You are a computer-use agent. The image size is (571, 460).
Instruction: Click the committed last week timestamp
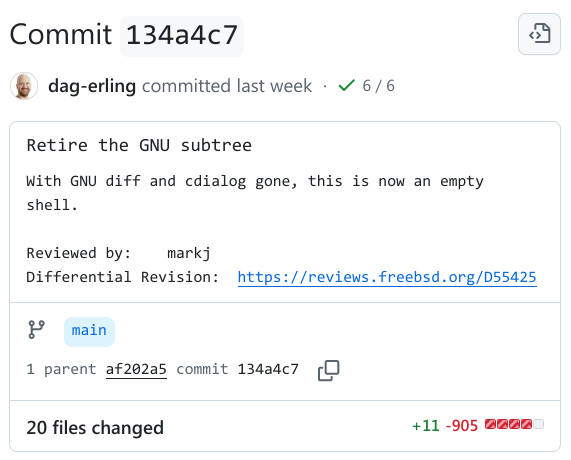pos(227,86)
